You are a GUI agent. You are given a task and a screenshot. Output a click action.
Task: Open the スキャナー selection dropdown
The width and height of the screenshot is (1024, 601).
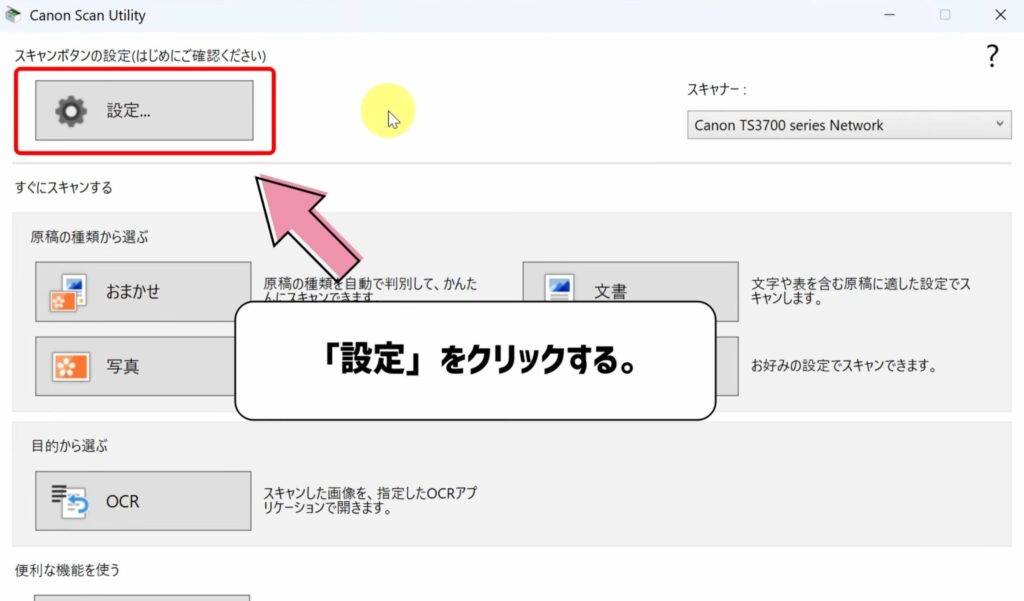tap(848, 125)
